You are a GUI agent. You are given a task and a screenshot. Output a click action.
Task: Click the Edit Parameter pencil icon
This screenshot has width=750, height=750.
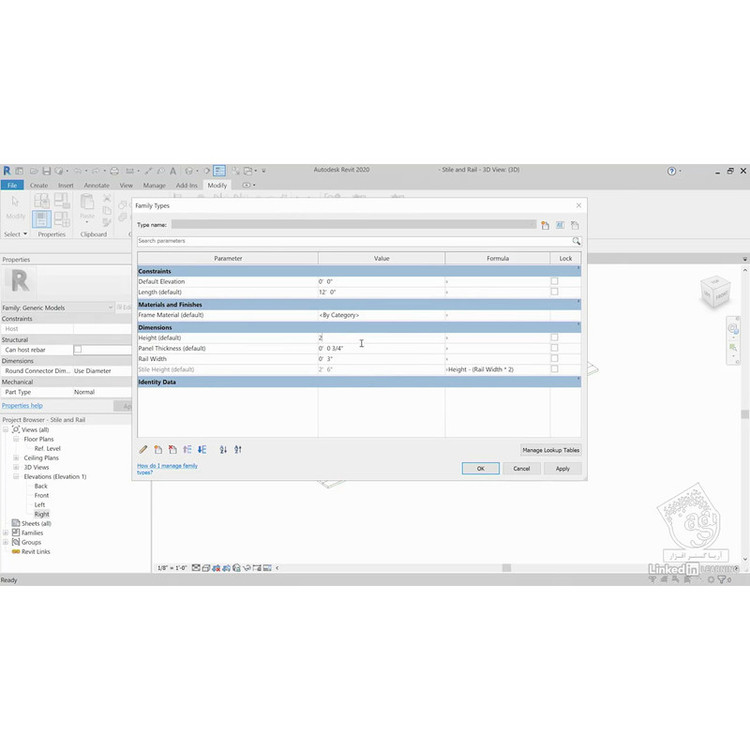pos(143,450)
